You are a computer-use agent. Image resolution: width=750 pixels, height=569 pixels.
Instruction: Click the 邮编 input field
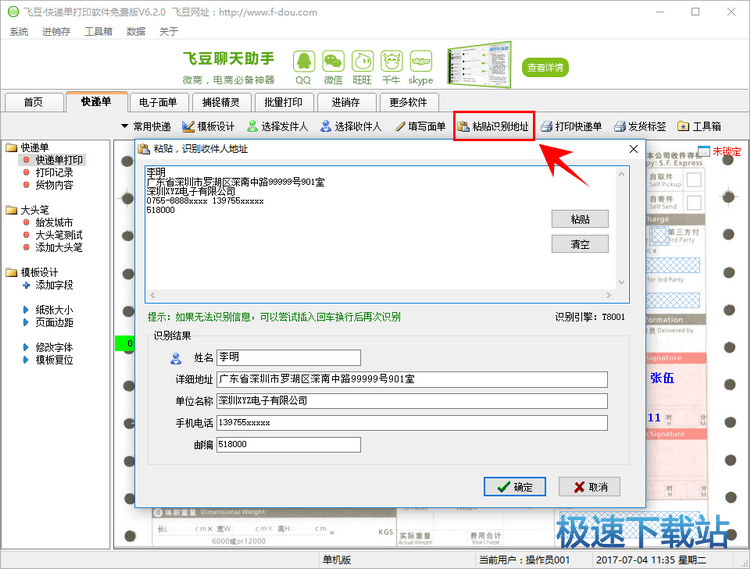(x=288, y=445)
